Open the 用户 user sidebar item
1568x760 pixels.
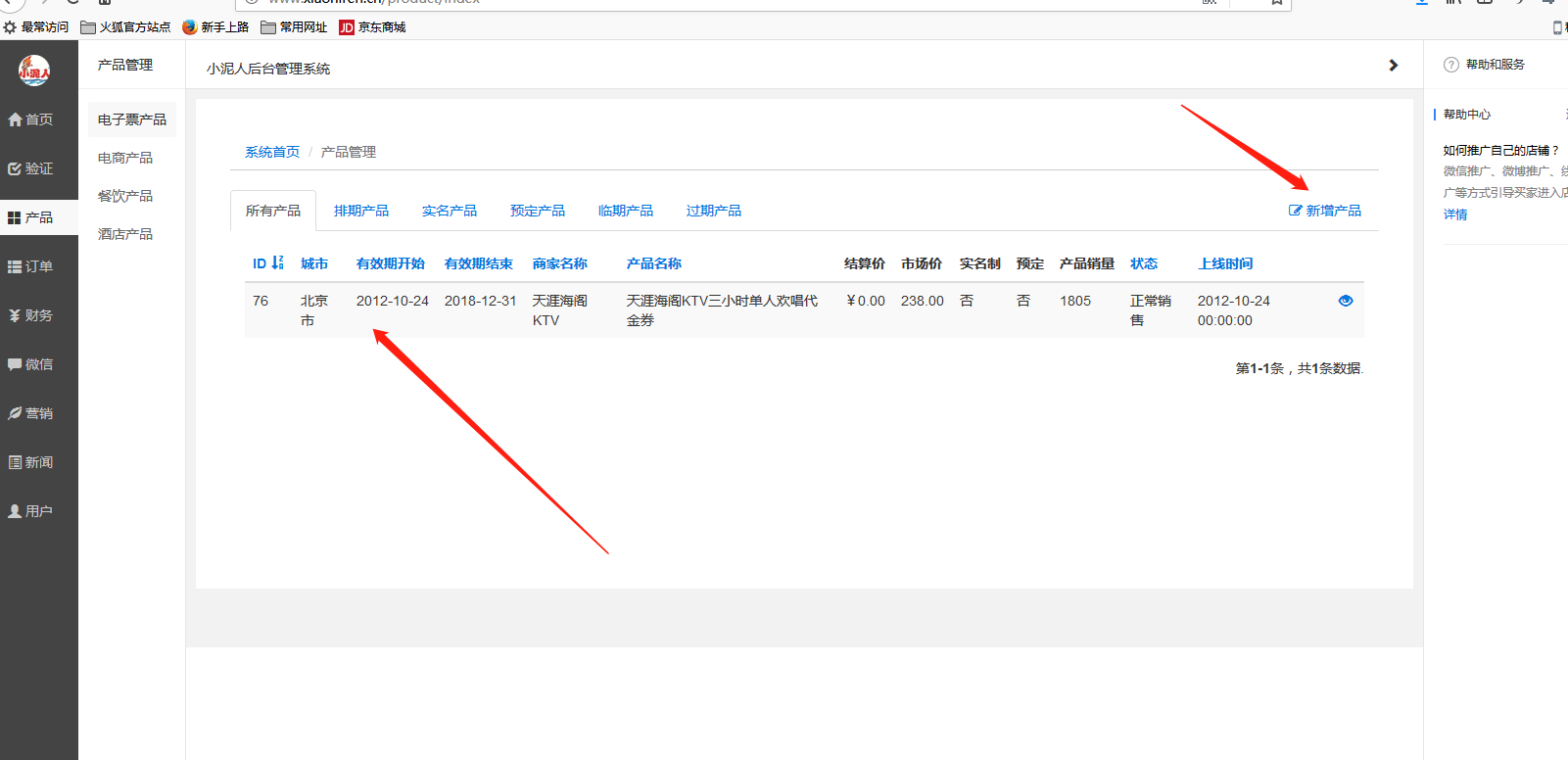click(31, 511)
